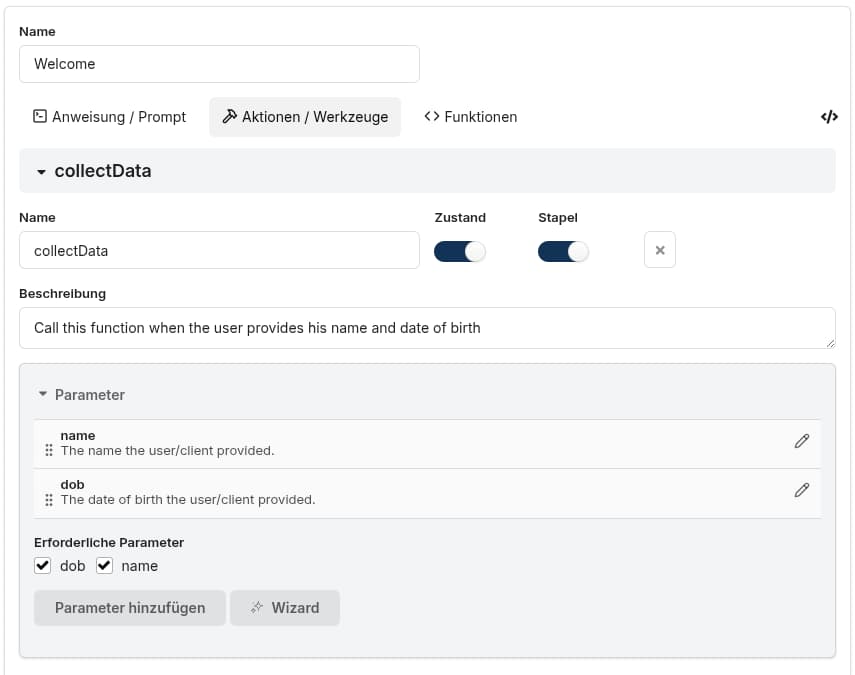855x675 pixels.
Task: Edit the dob parameter via pencil icon
Action: coord(801,490)
